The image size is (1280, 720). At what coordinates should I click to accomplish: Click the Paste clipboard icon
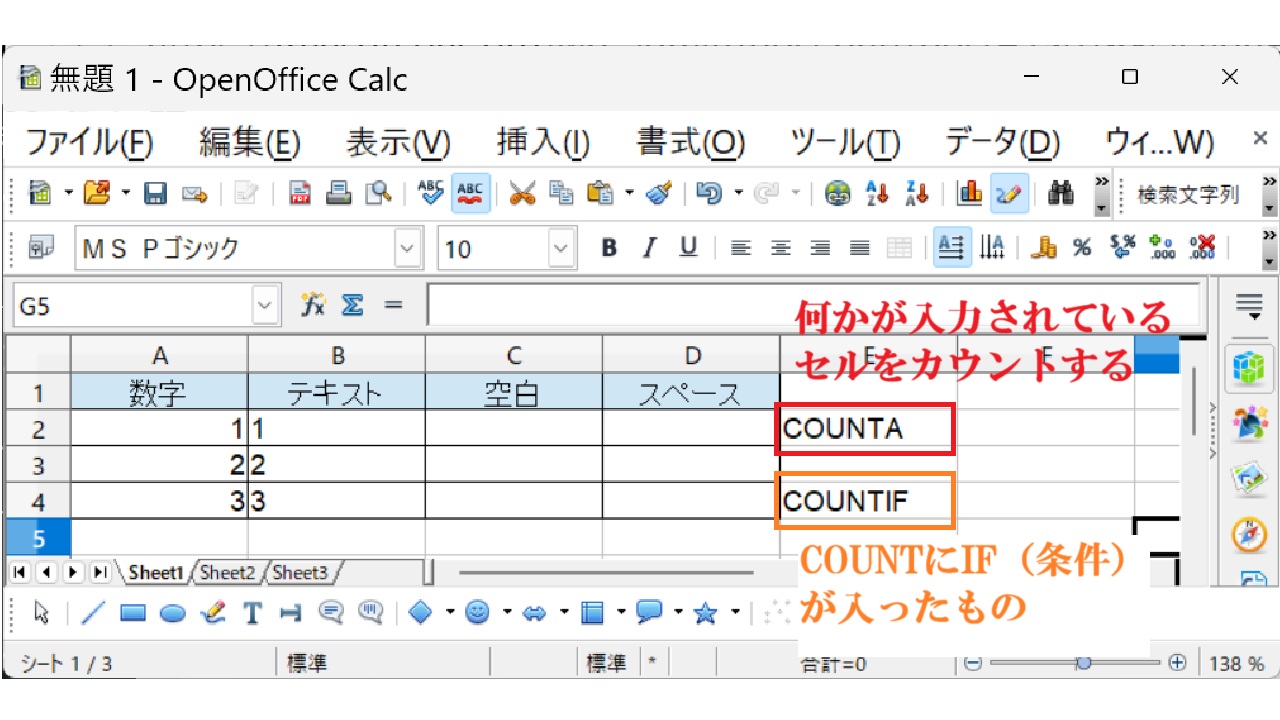[600, 193]
